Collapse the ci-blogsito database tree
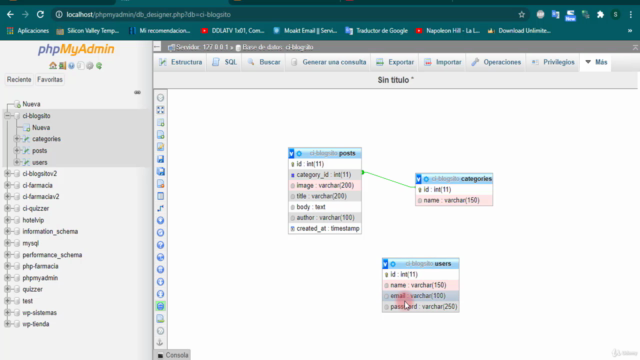 7,116
